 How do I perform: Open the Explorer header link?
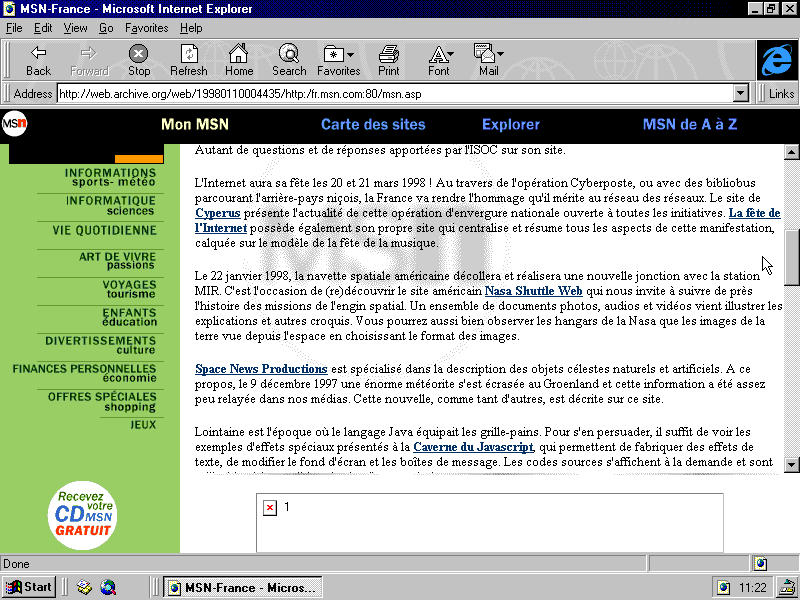pyautogui.click(x=511, y=124)
